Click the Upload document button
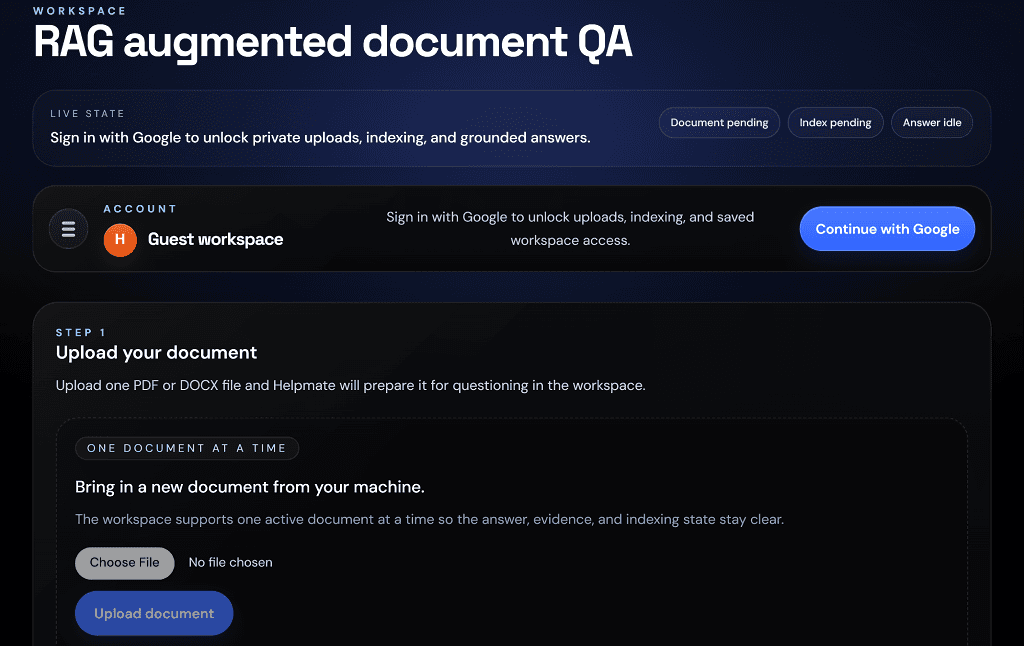1024x646 pixels. (154, 613)
